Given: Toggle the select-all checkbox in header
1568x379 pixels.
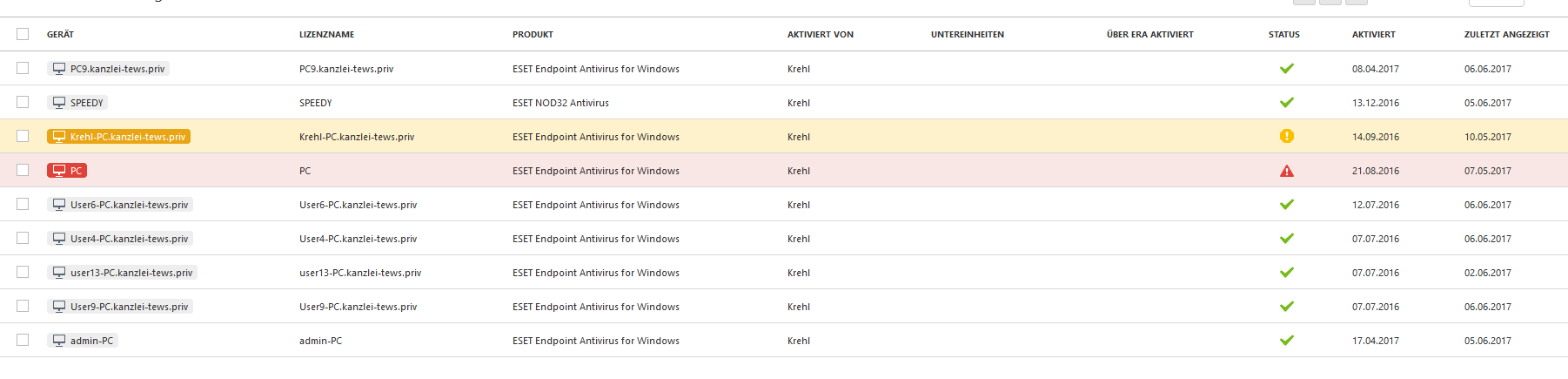Looking at the screenshot, I should click(23, 34).
